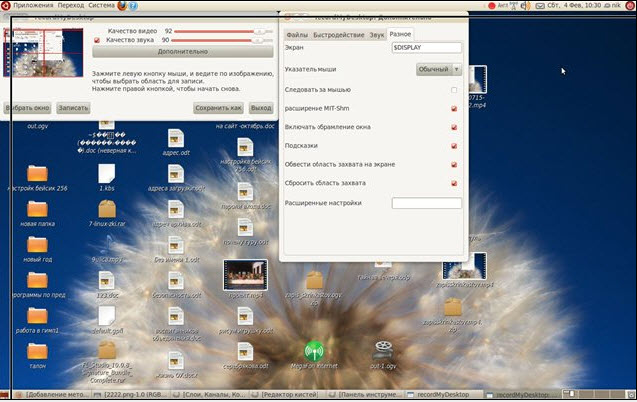Image resolution: width=637 pixels, height=402 pixels.
Task: Click the Firefox launcher in top panel
Action: point(122,6)
